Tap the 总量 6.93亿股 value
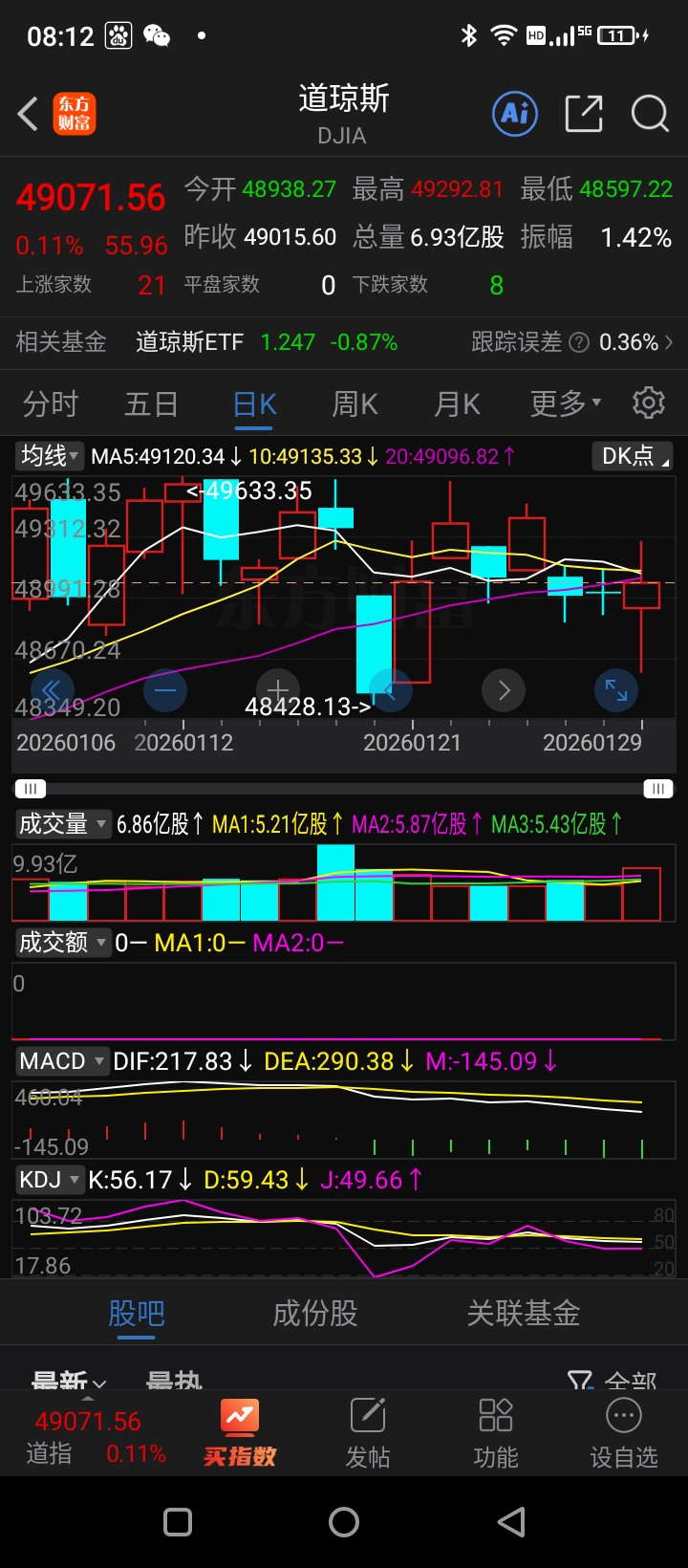 458,237
